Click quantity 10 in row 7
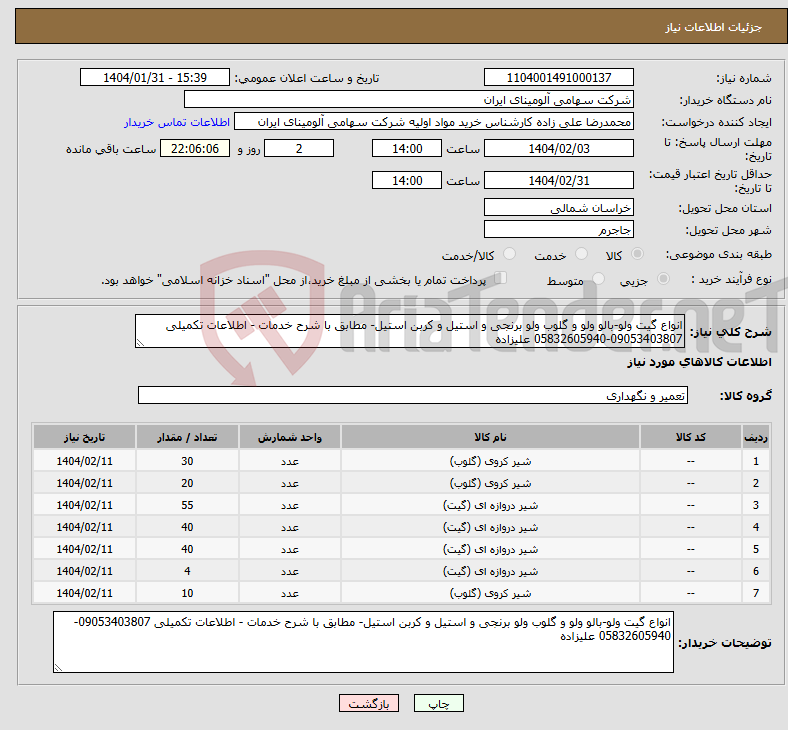This screenshot has width=788, height=730. click(187, 593)
